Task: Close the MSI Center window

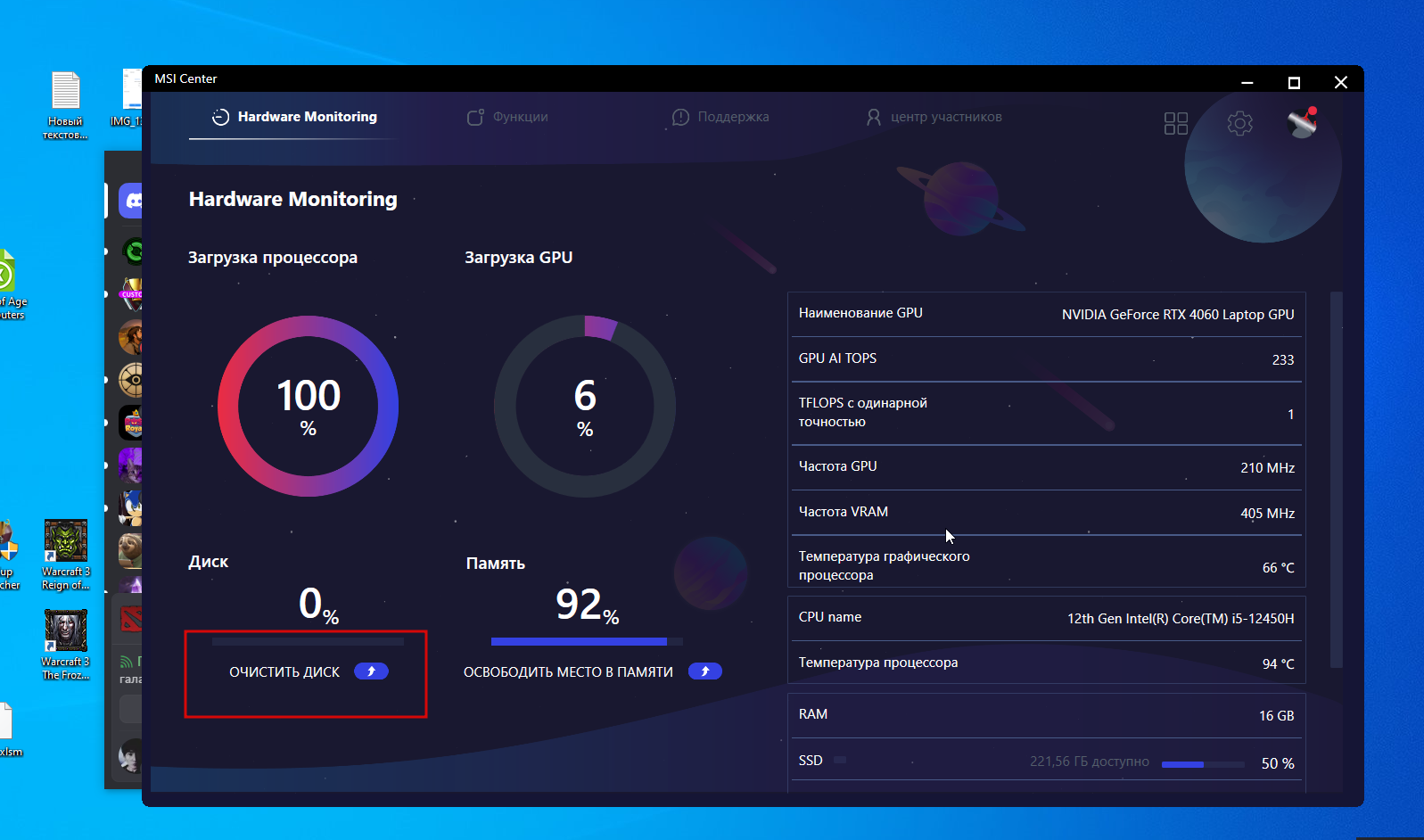Action: (x=1340, y=82)
